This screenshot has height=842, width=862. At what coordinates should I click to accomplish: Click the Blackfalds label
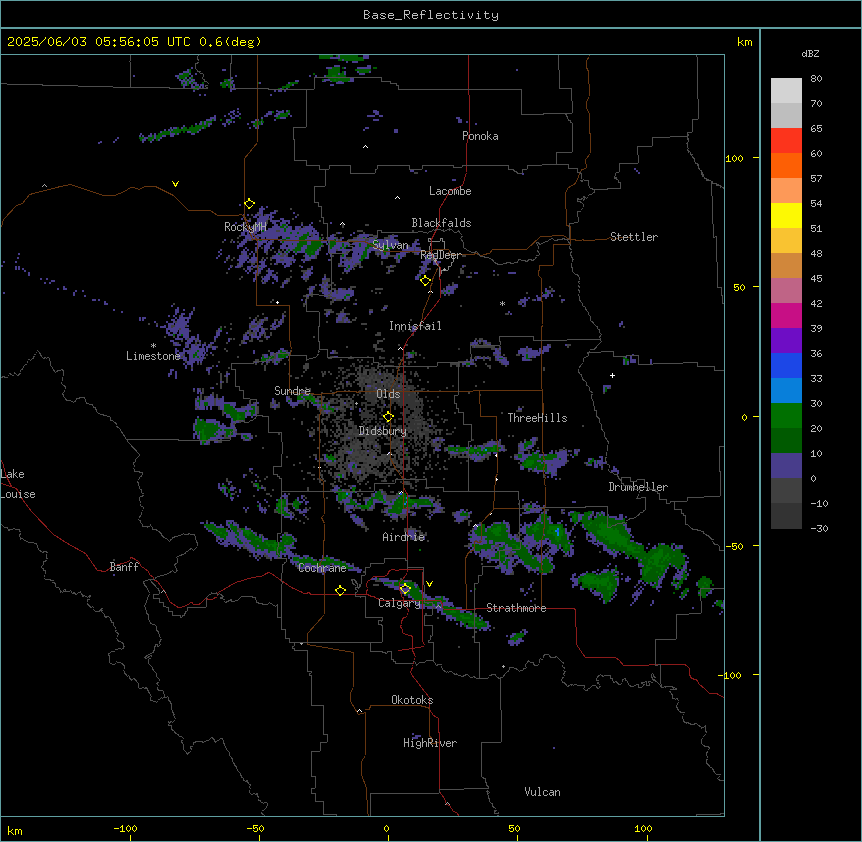click(441, 223)
